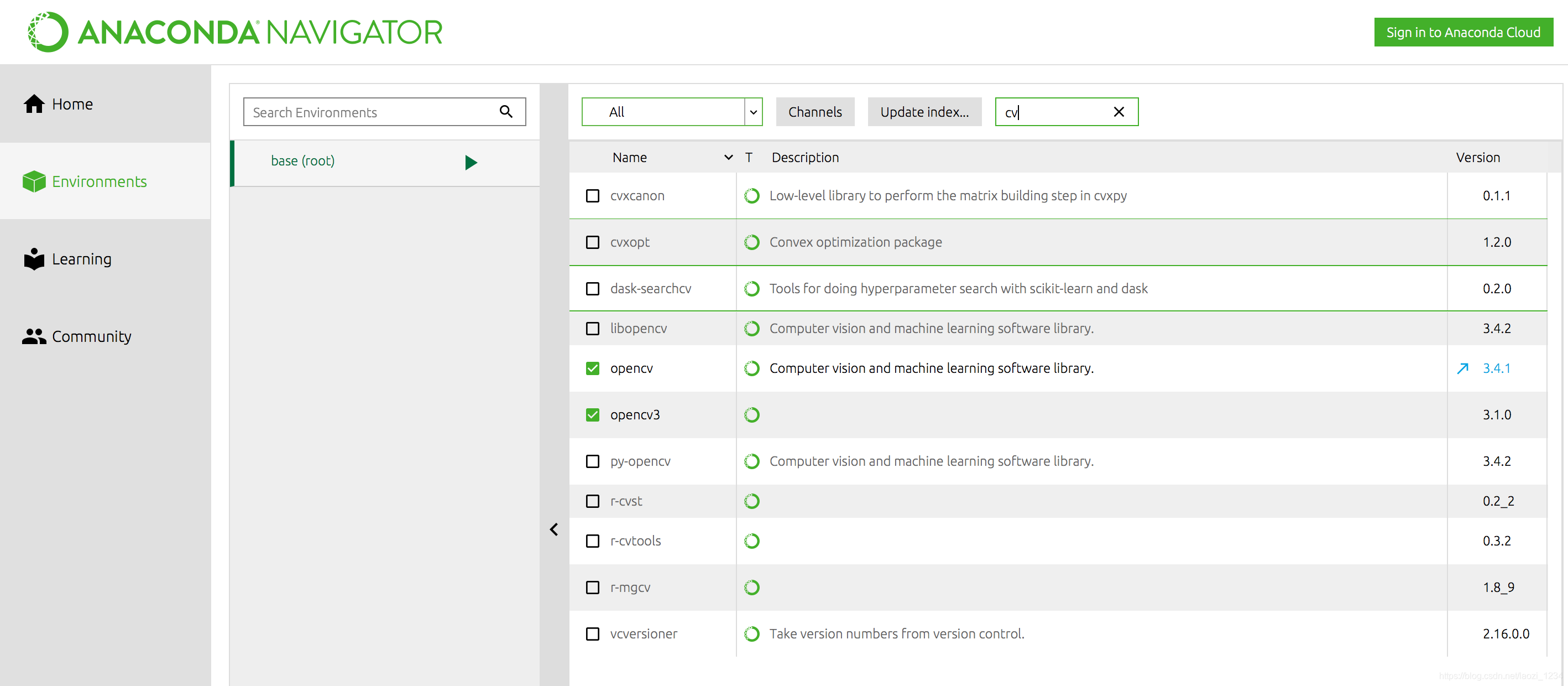Uncheck the opencv package checkbox

(592, 368)
